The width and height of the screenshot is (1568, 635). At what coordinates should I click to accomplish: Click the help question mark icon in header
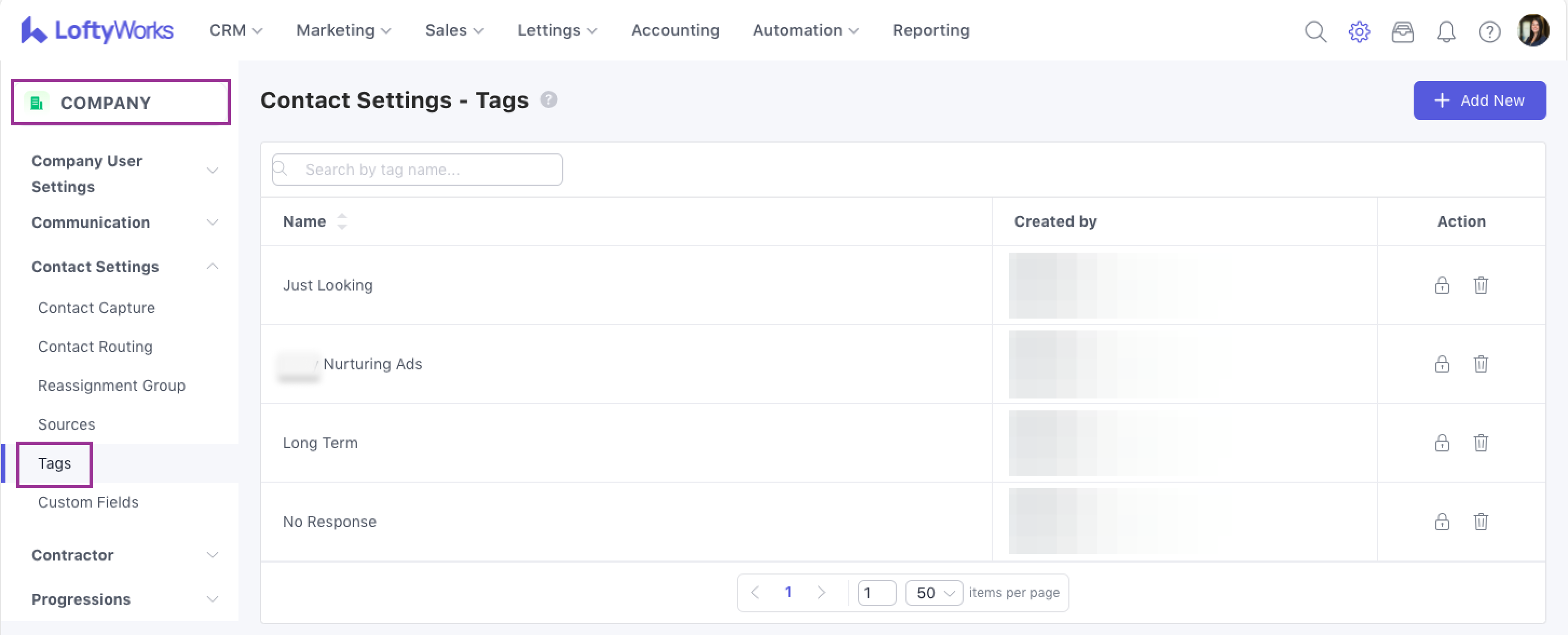[1489, 31]
